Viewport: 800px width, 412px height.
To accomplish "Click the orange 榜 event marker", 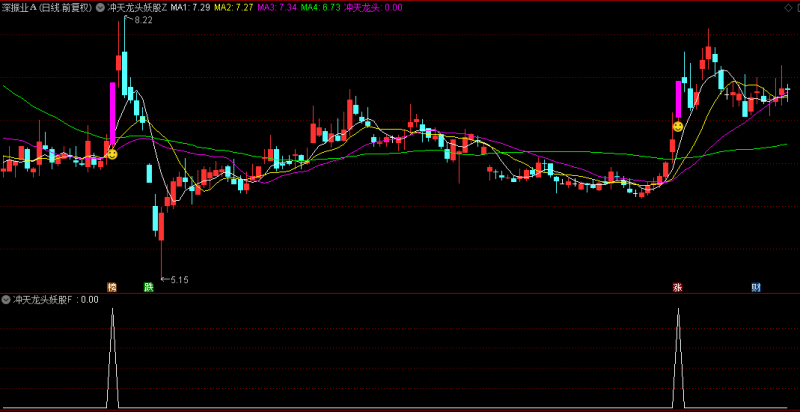I will point(112,287).
